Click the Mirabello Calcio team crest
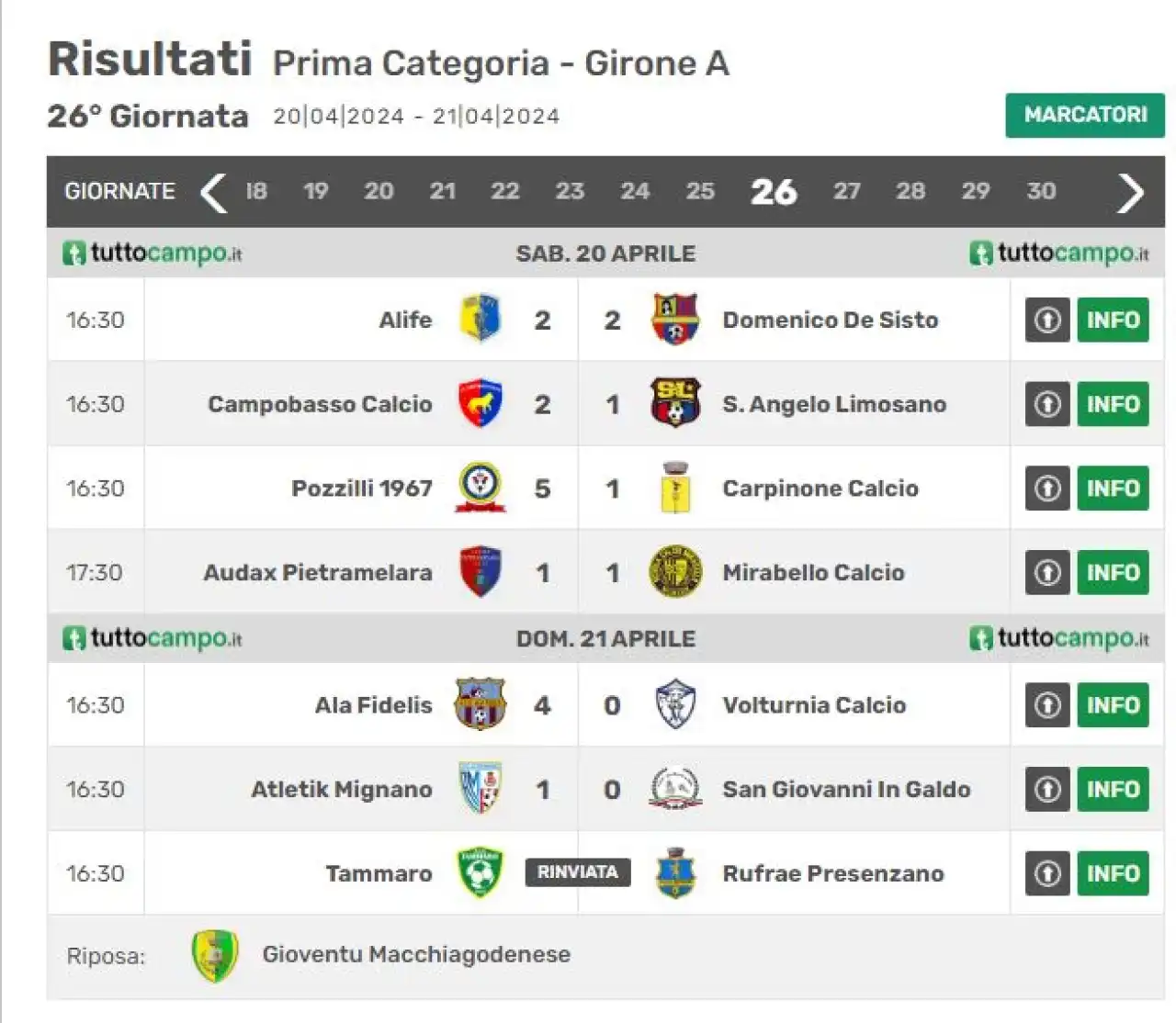Image resolution: width=1176 pixels, height=1023 pixels. [675, 571]
